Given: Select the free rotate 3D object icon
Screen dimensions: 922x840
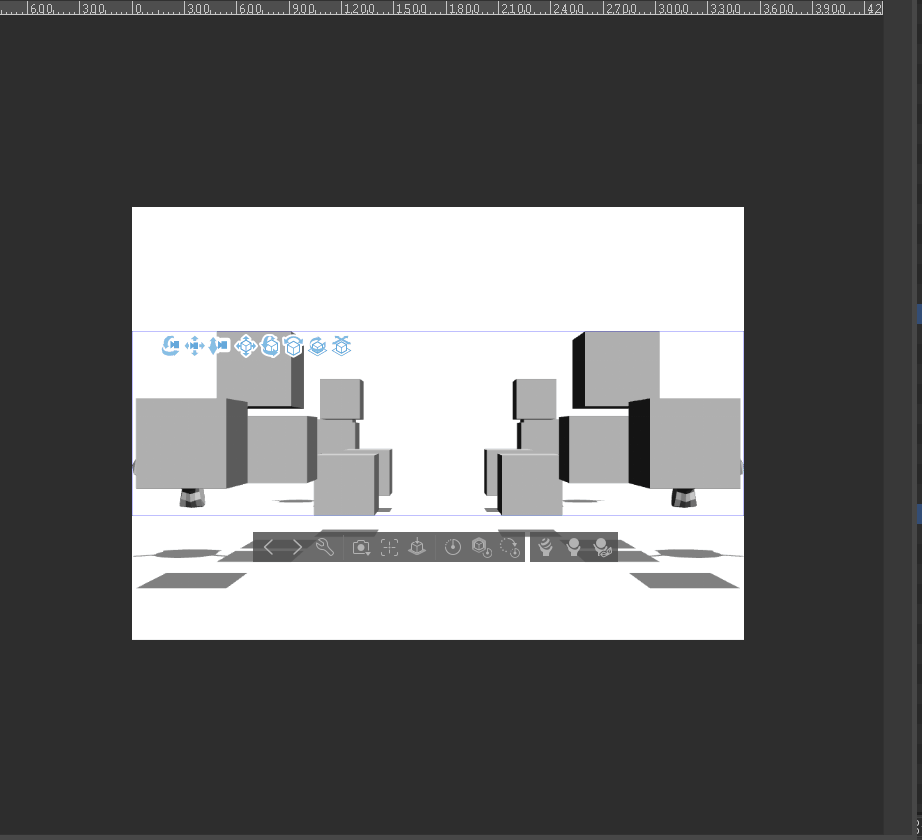Looking at the screenshot, I should tap(270, 346).
